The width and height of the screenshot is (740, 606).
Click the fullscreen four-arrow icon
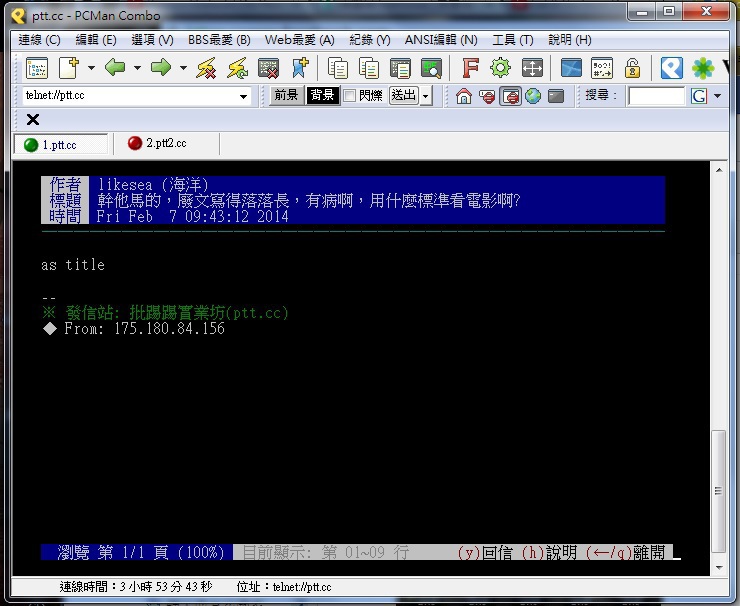(x=532, y=68)
